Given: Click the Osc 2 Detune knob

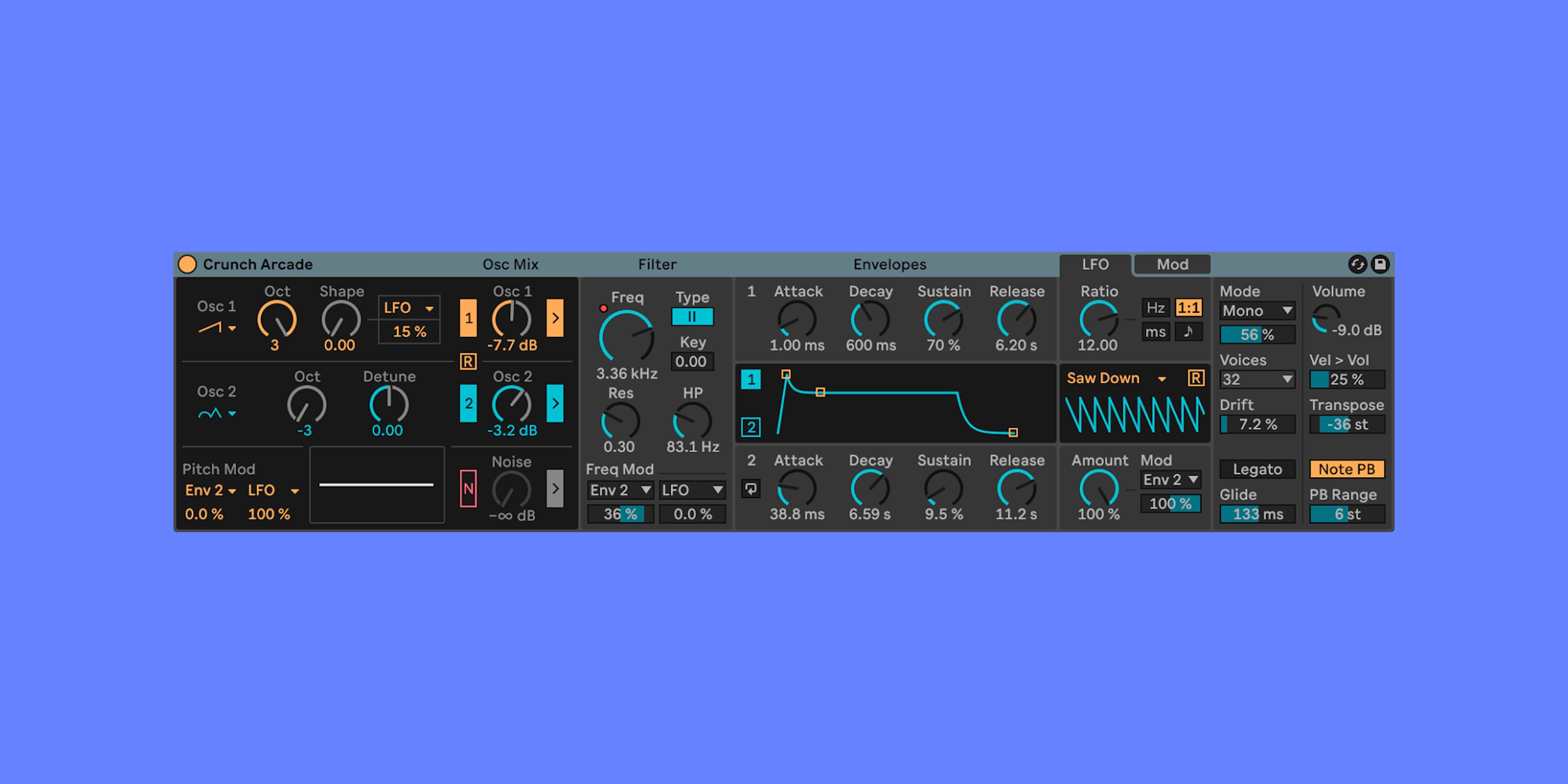Looking at the screenshot, I should [x=389, y=405].
